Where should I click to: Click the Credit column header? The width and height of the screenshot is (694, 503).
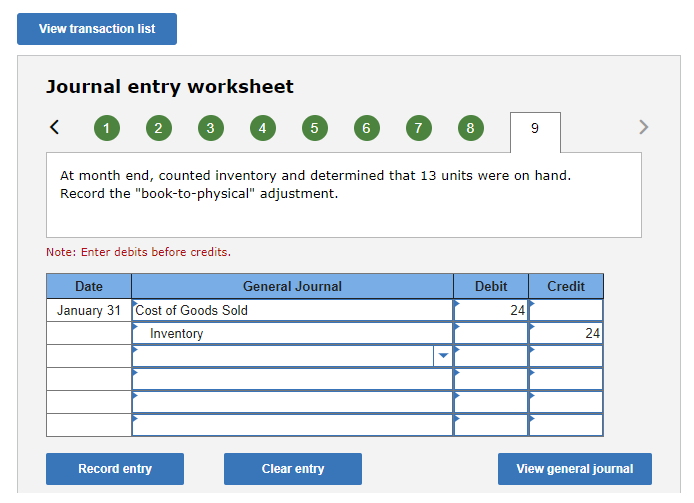click(x=566, y=286)
